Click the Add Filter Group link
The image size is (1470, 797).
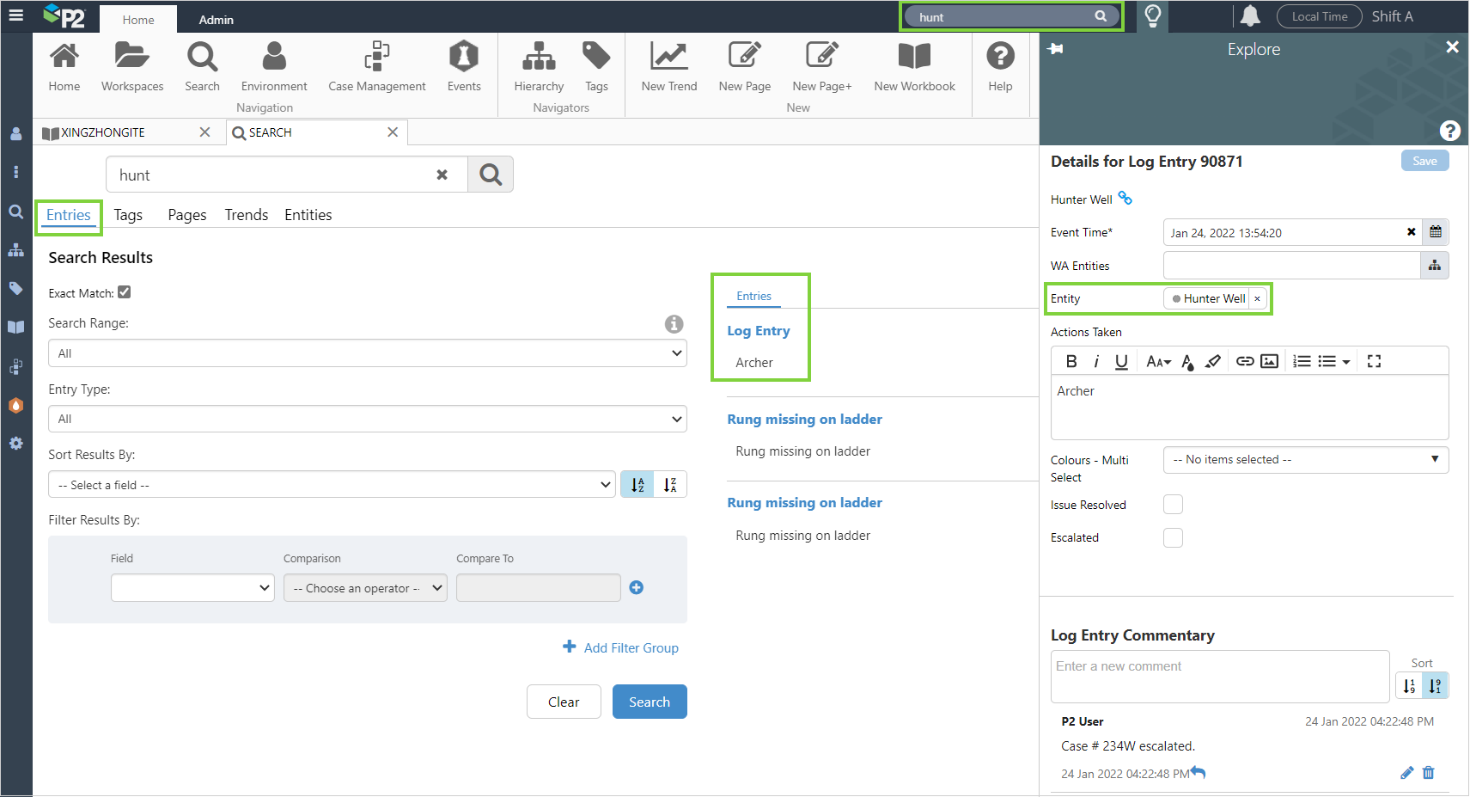pos(621,648)
